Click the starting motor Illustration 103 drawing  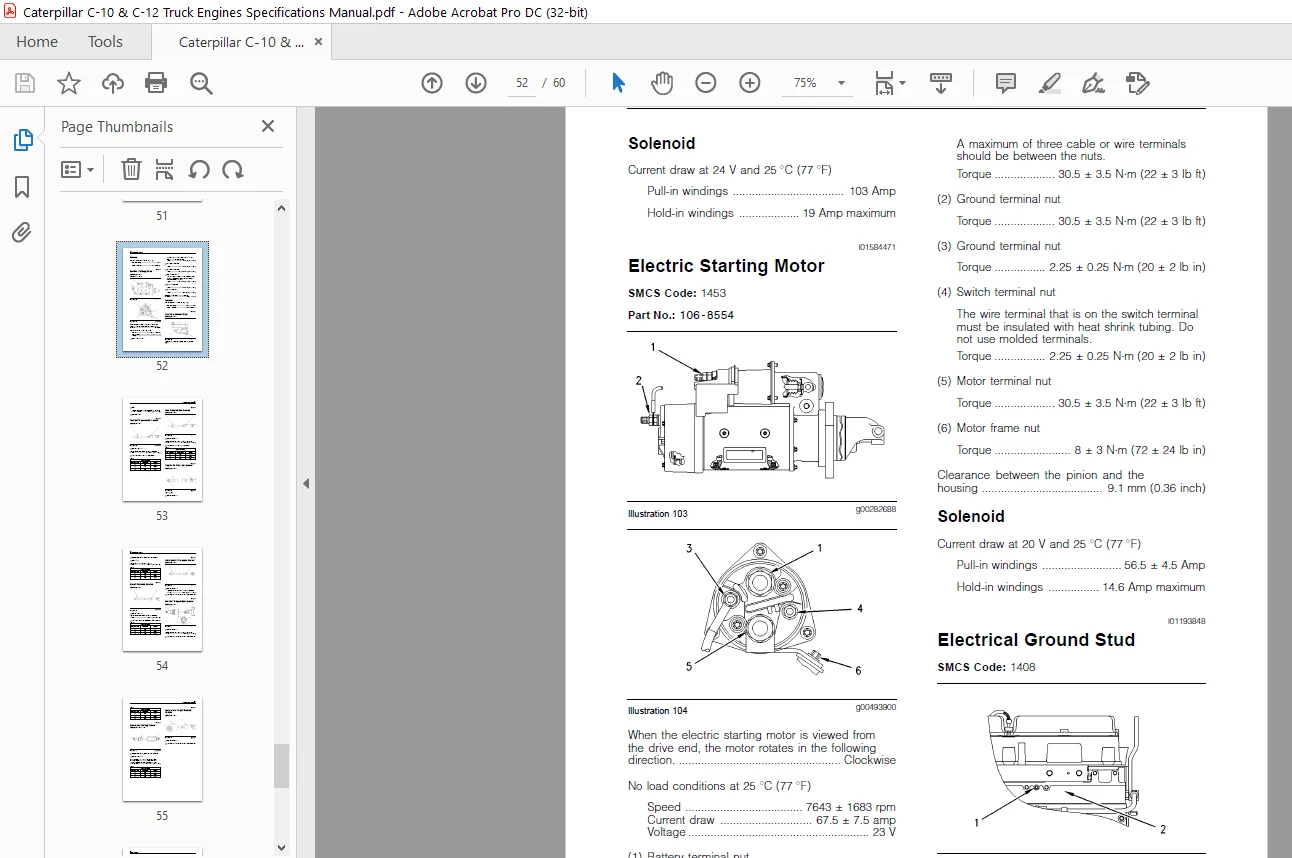[760, 412]
